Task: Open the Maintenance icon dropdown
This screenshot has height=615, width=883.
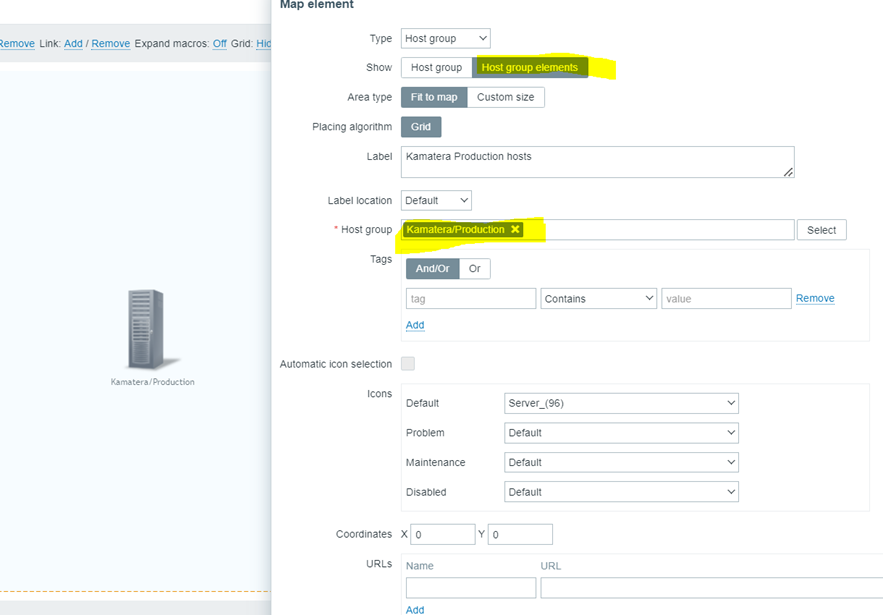Action: (621, 463)
